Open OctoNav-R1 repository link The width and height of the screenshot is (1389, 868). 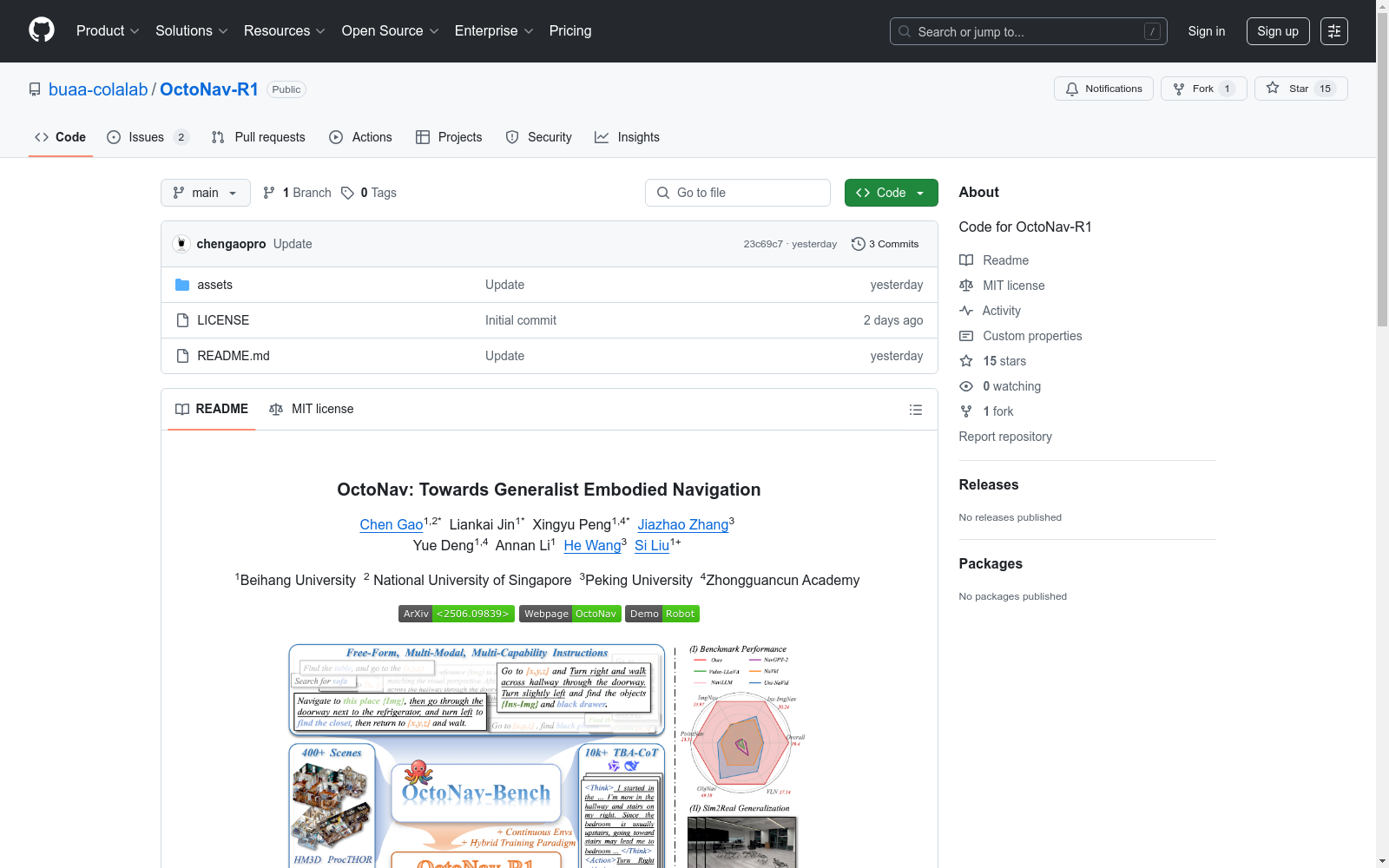point(209,89)
